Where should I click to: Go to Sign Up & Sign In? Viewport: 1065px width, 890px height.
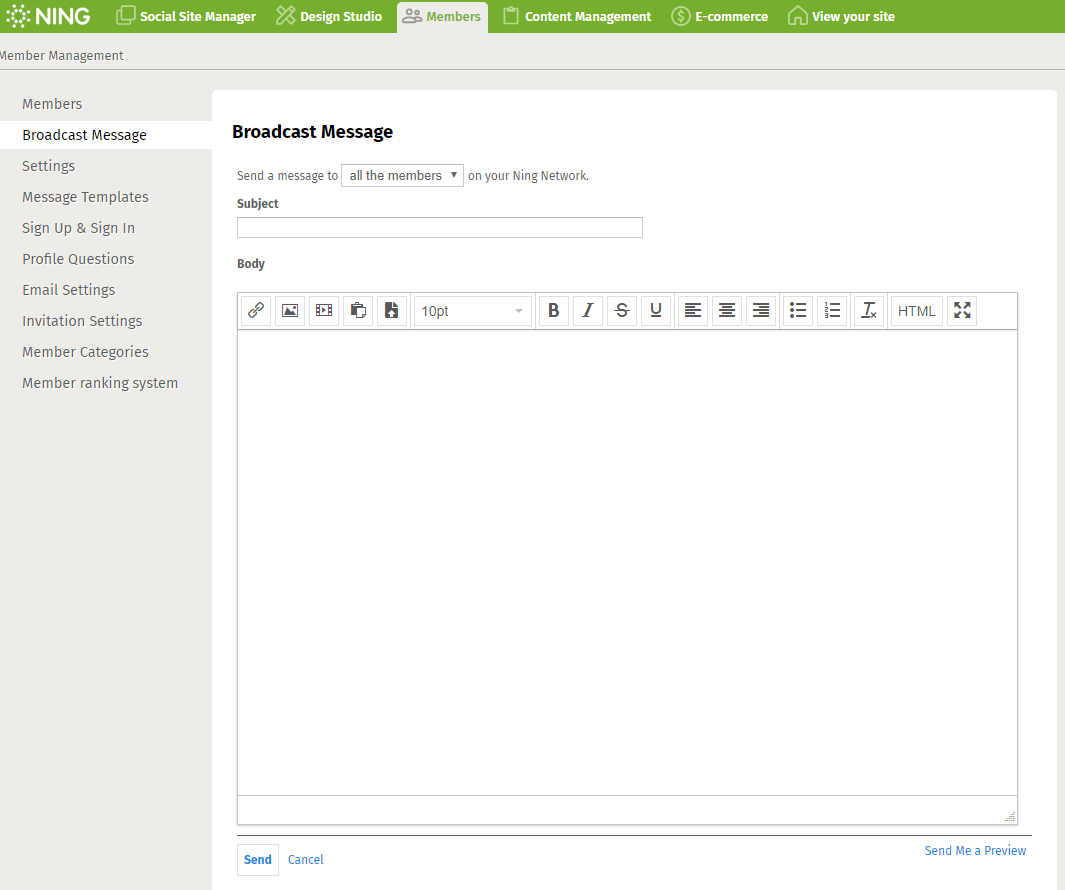79,228
